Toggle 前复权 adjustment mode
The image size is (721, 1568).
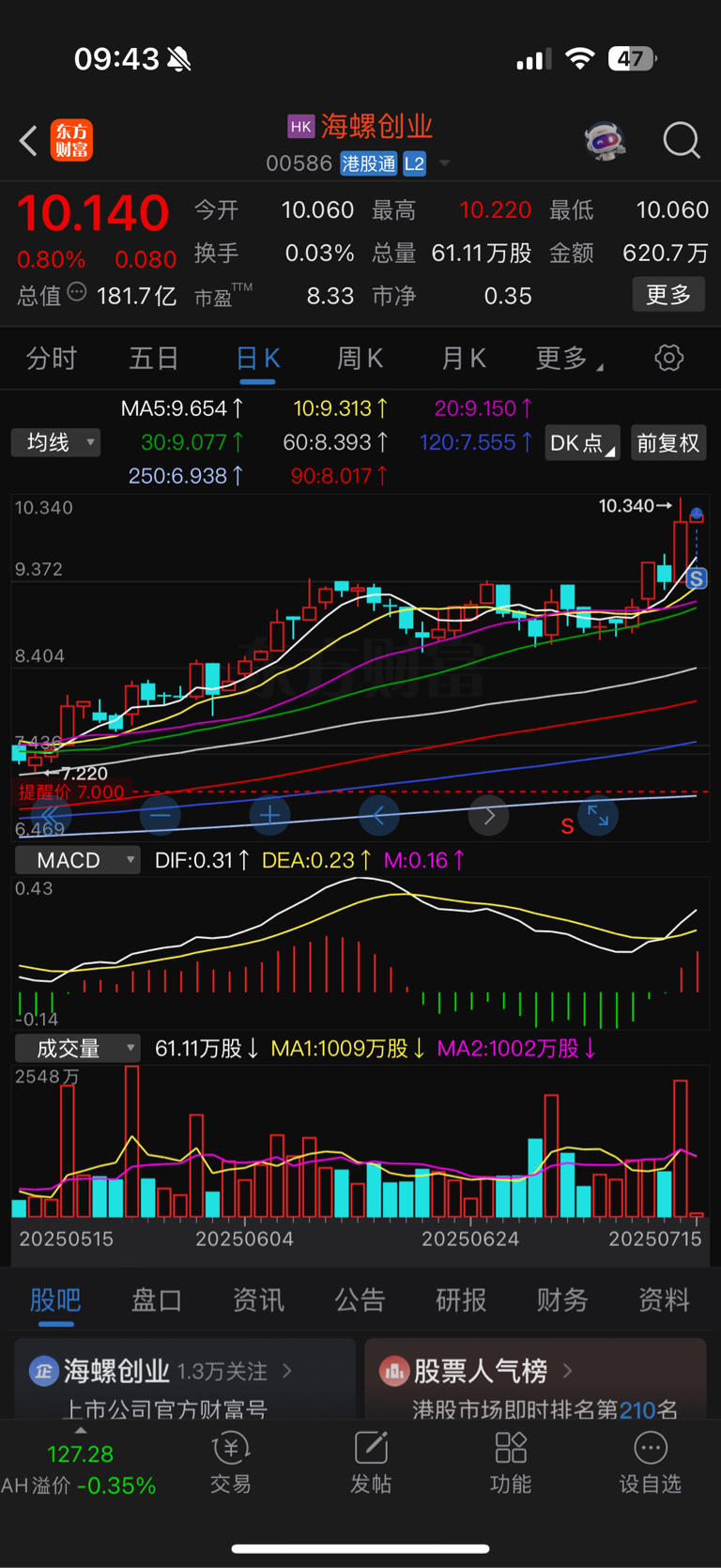point(667,443)
